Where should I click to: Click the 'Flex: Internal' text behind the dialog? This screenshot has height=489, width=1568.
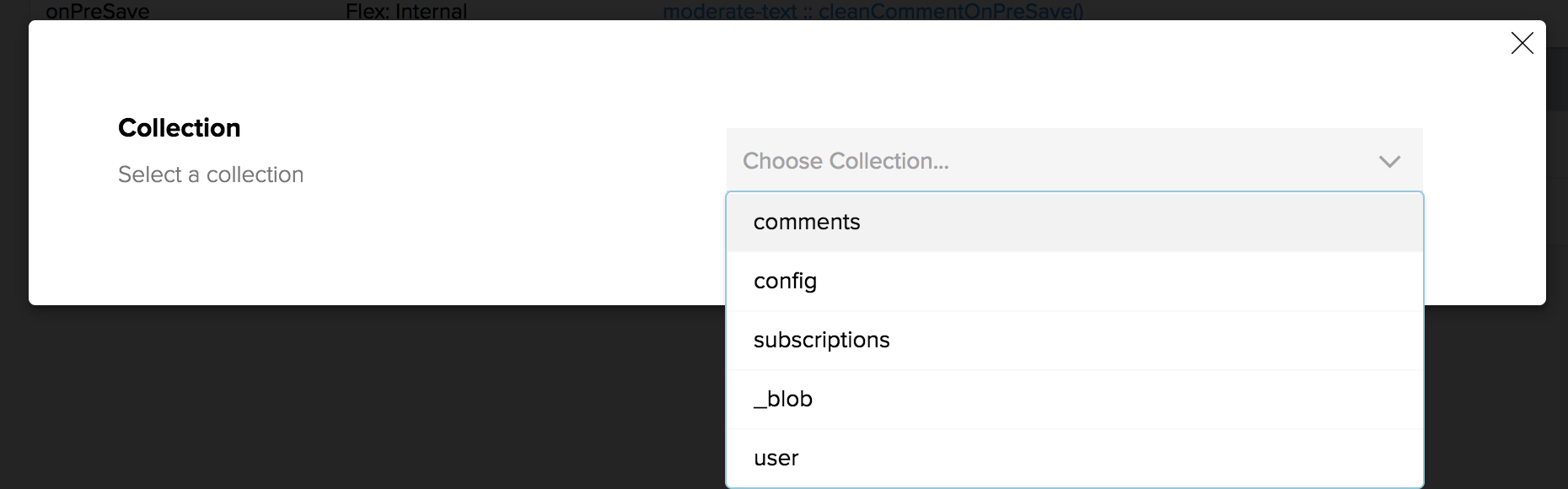click(406, 11)
